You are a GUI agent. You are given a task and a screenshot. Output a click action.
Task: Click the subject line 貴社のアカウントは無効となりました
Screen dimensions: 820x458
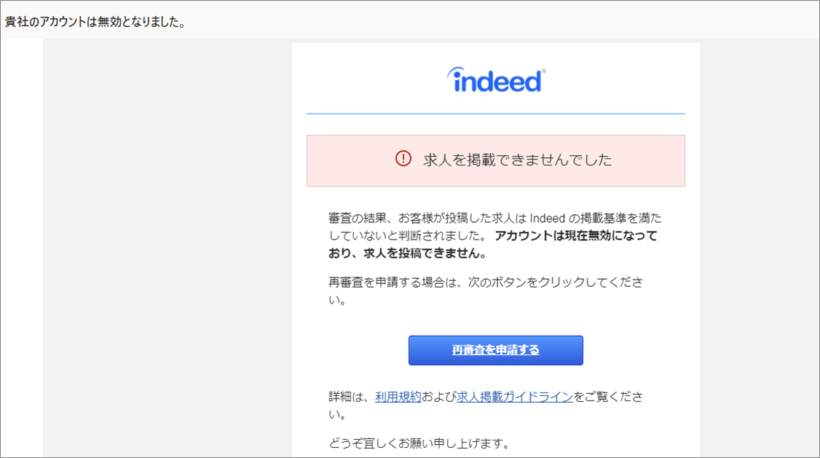click(95, 21)
